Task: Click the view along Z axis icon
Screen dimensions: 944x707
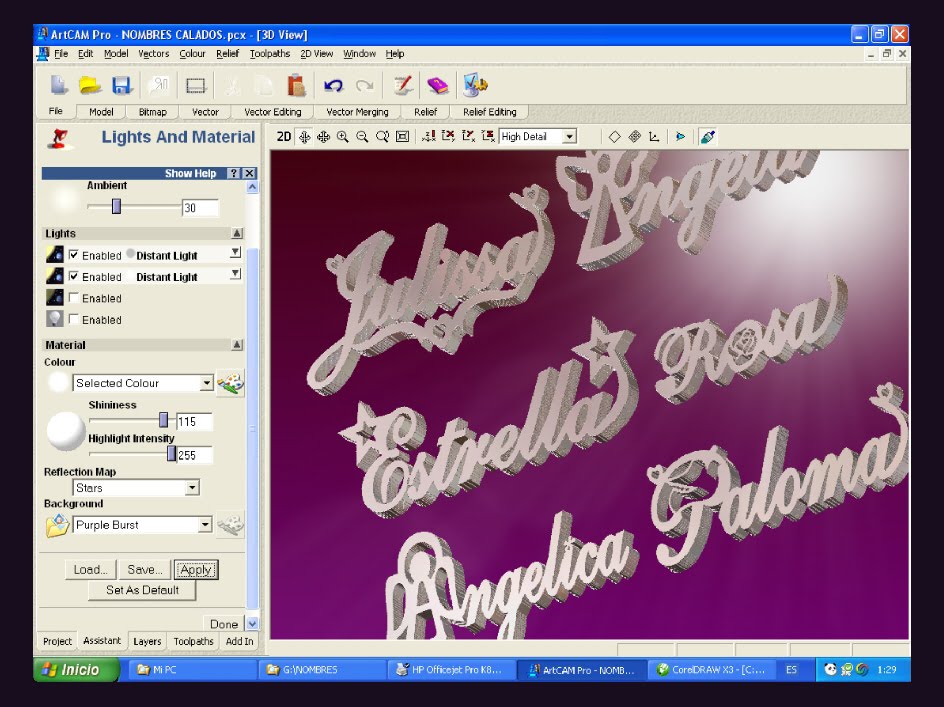Action: coord(429,137)
